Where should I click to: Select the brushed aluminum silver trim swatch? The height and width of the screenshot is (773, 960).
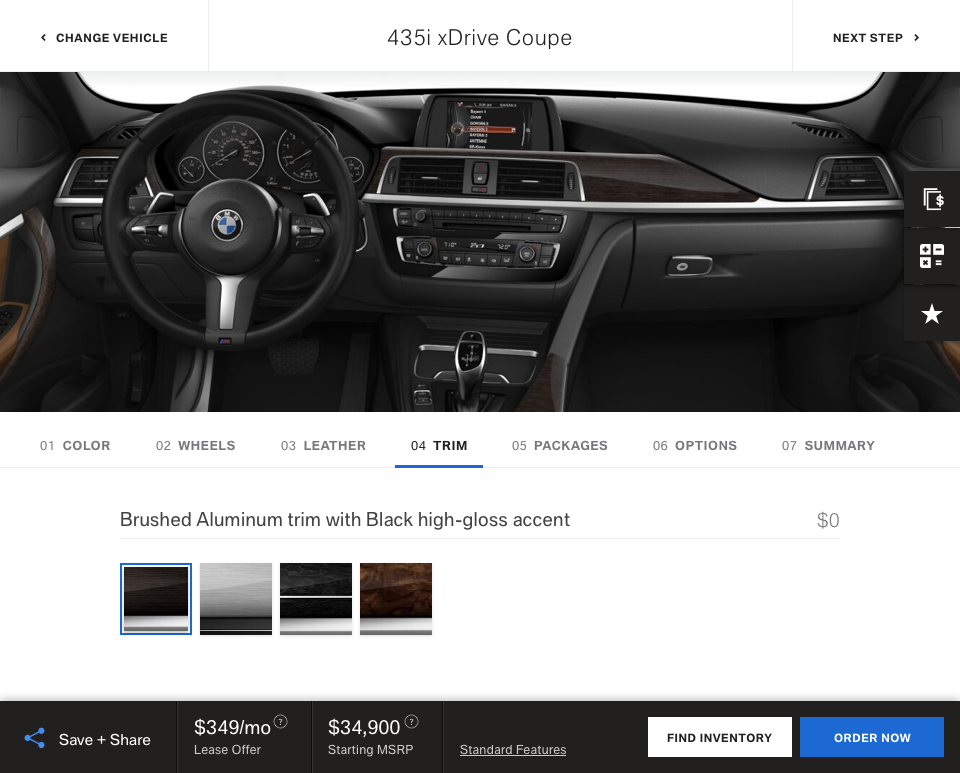[236, 599]
